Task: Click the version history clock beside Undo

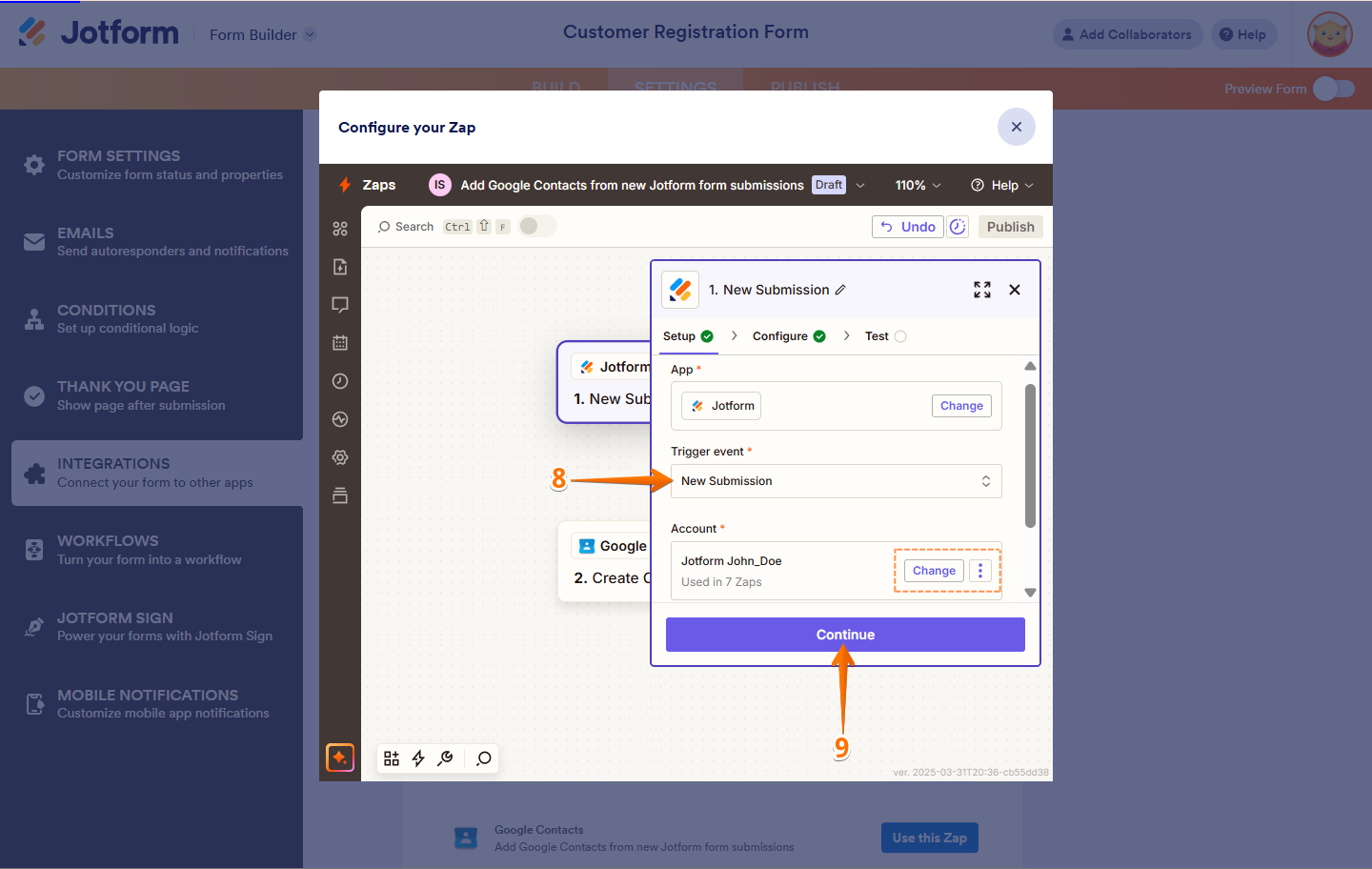Action: pyautogui.click(x=958, y=227)
